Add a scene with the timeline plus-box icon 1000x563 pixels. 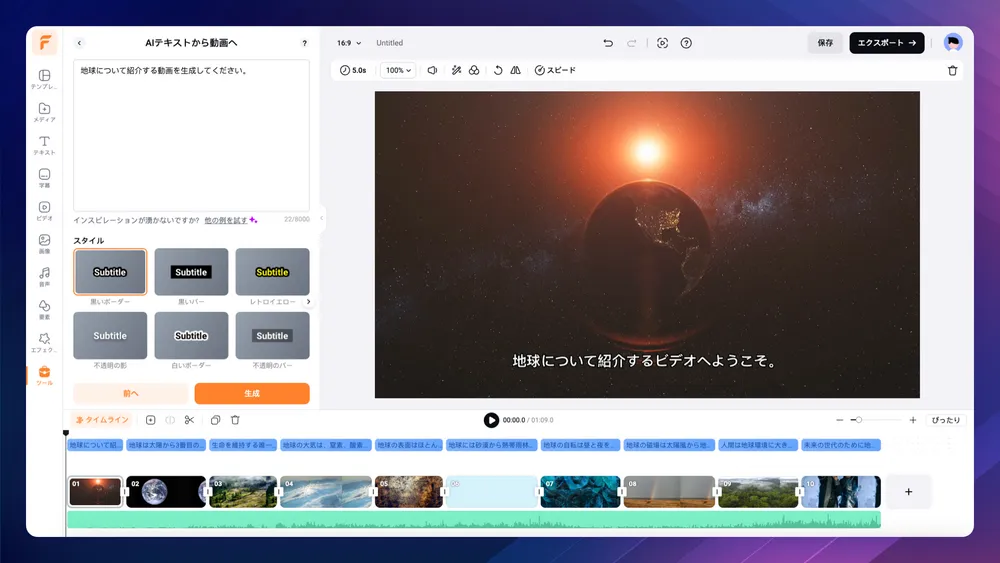coord(151,420)
